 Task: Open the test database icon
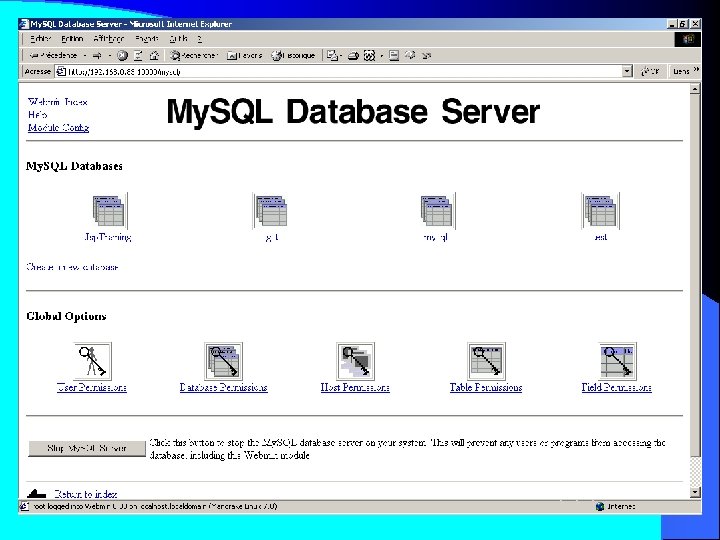[x=601, y=211]
